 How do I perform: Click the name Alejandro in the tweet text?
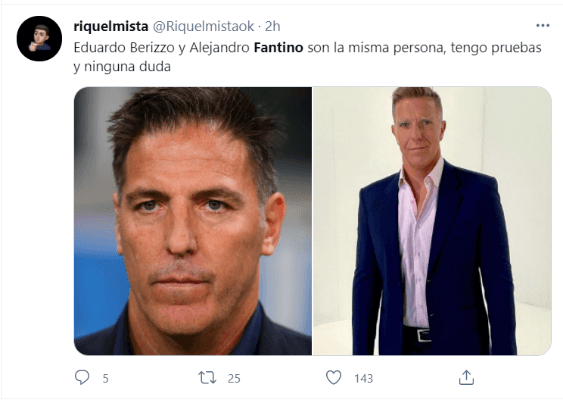(x=219, y=48)
